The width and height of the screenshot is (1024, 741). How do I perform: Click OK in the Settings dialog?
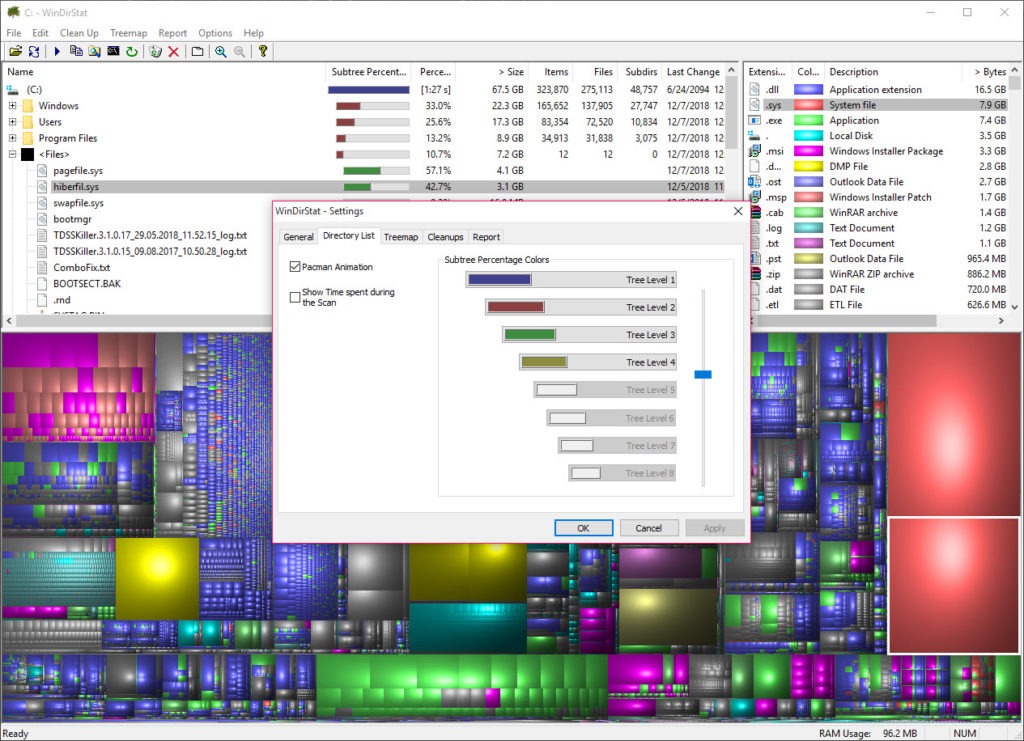[x=583, y=528]
